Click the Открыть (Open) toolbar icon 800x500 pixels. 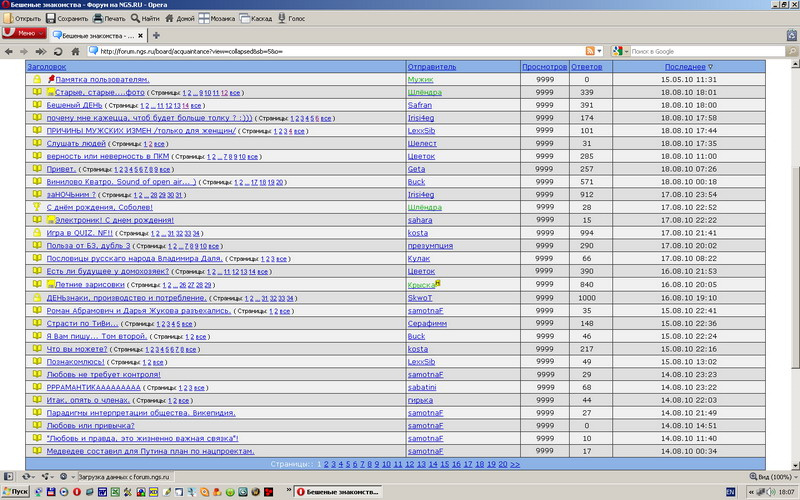(x=21, y=18)
